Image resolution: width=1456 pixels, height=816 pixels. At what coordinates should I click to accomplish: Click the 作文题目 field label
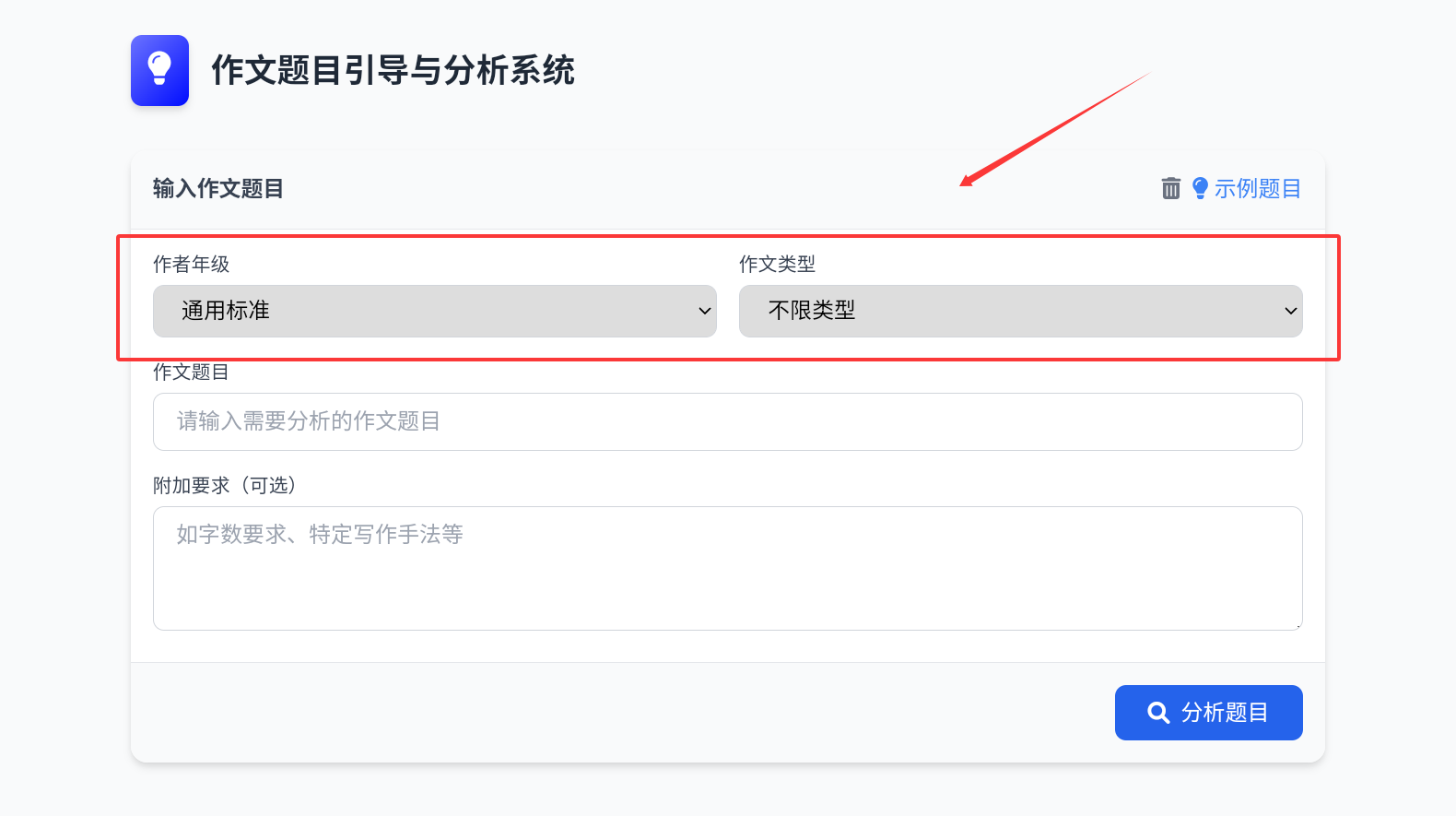[x=191, y=372]
